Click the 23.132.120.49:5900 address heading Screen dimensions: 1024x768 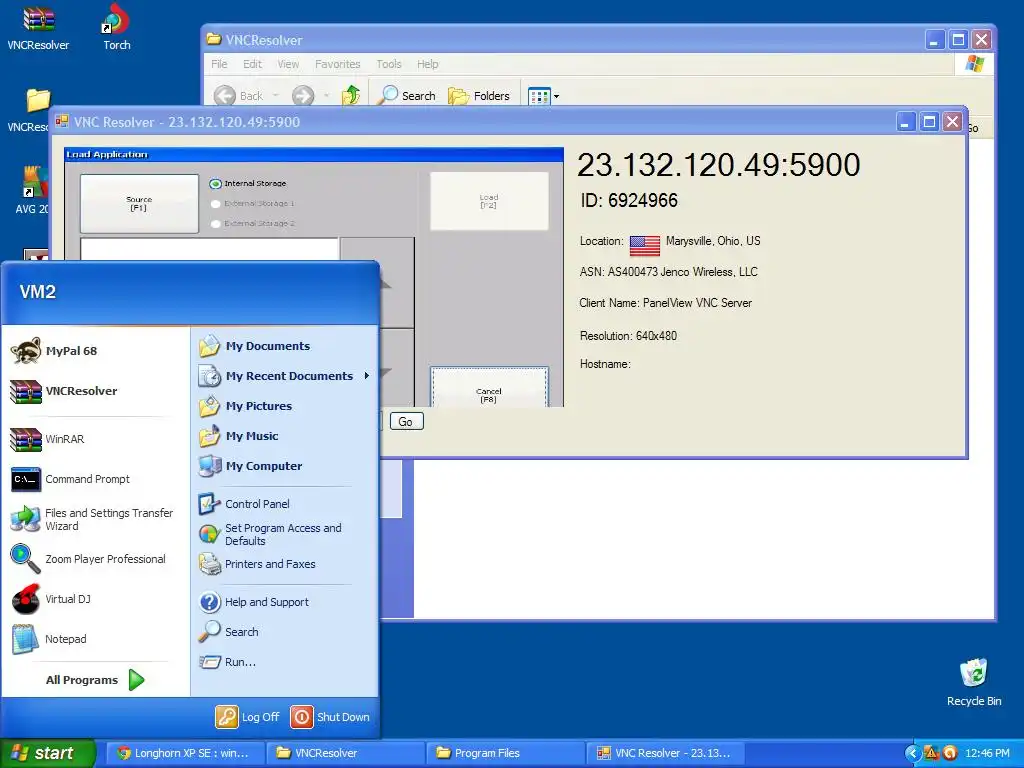pyautogui.click(x=718, y=165)
